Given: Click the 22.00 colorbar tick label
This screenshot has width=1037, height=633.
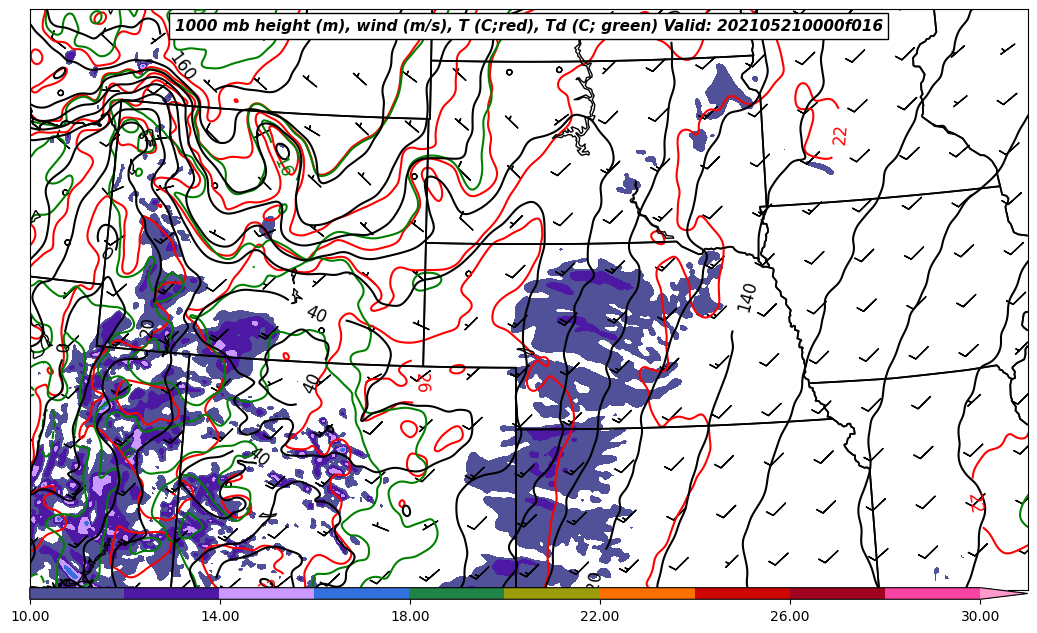Looking at the screenshot, I should [600, 617].
